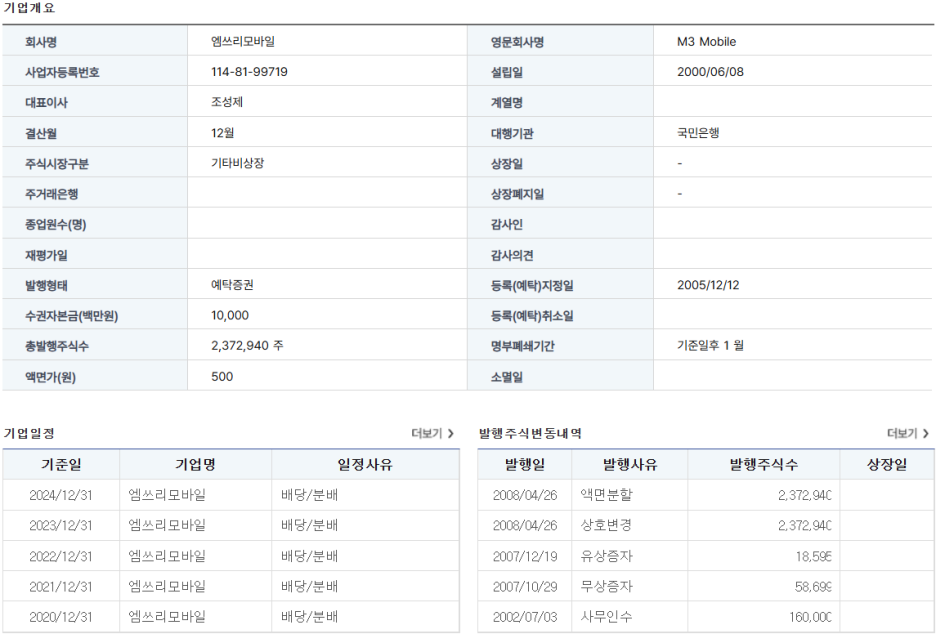Click total shares value 2,372,940 주
The height and width of the screenshot is (634, 936).
(x=247, y=346)
